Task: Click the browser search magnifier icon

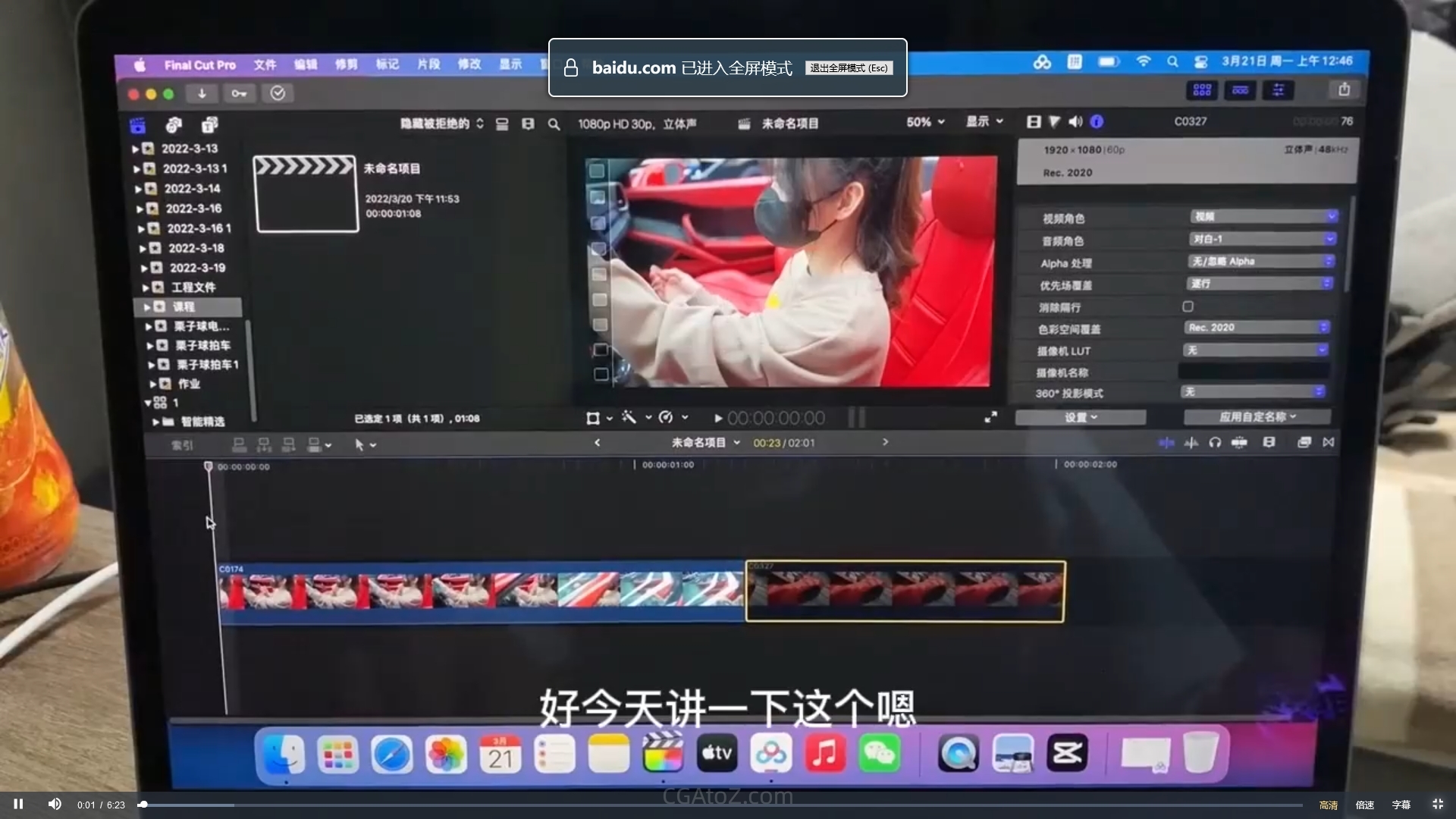Action: (x=554, y=124)
